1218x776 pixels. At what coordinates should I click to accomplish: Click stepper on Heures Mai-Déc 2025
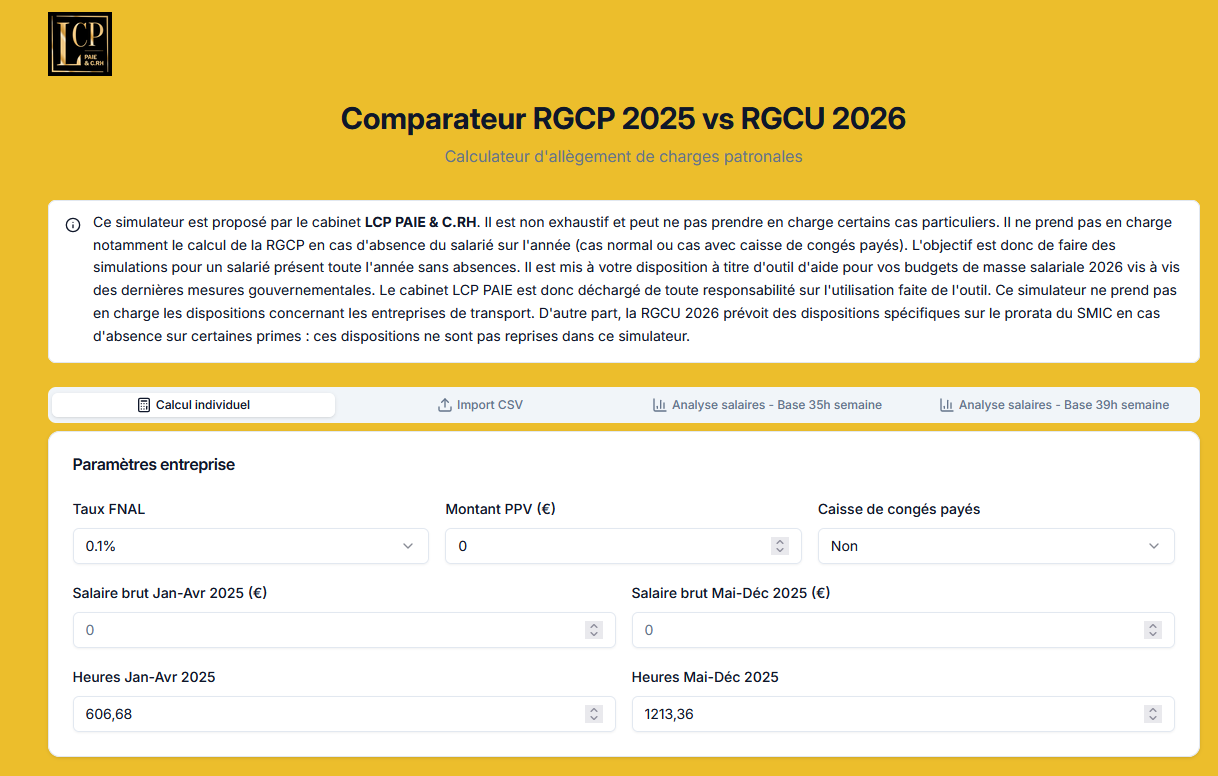tap(1153, 714)
